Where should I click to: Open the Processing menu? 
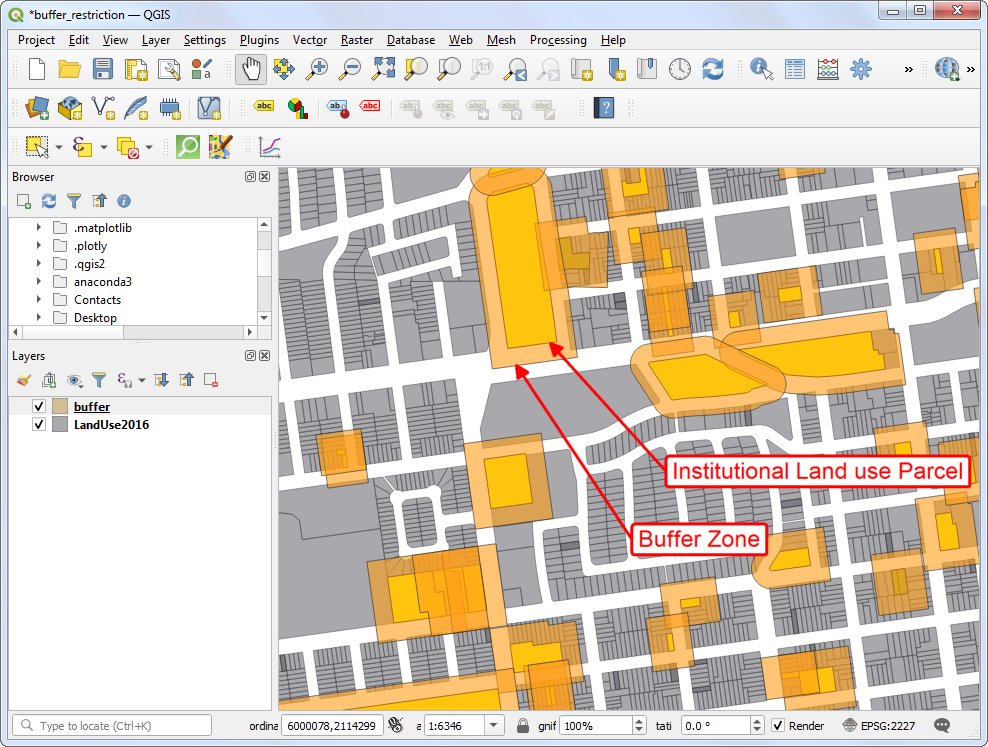[x=558, y=40]
